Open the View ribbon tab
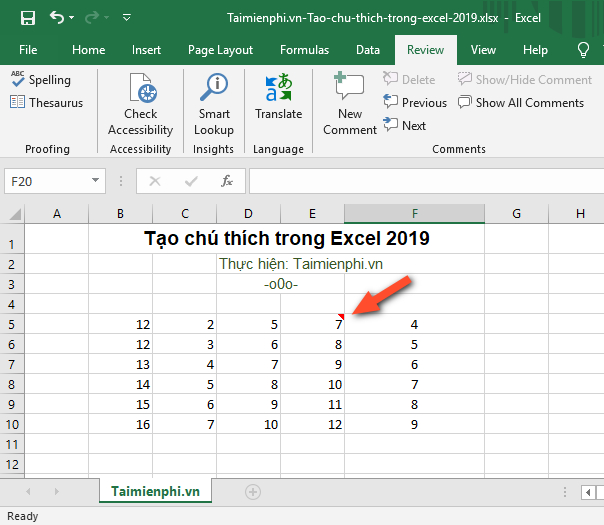The width and height of the screenshot is (604, 525). tap(483, 50)
